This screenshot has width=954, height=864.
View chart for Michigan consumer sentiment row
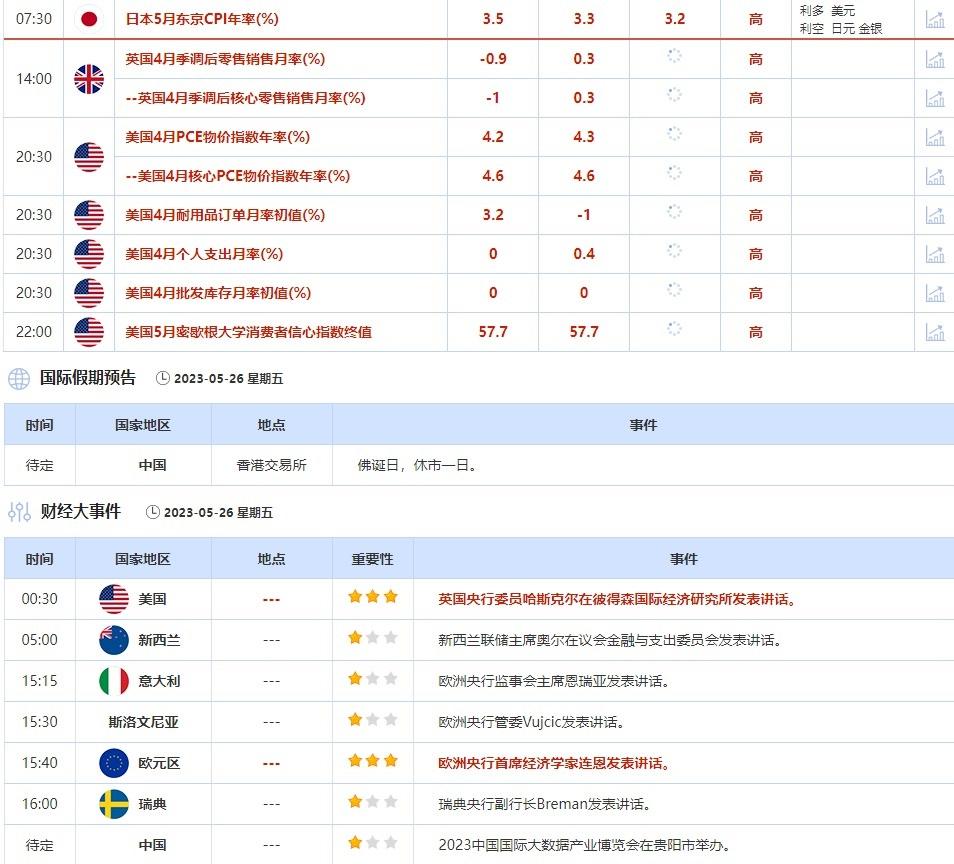[x=934, y=332]
